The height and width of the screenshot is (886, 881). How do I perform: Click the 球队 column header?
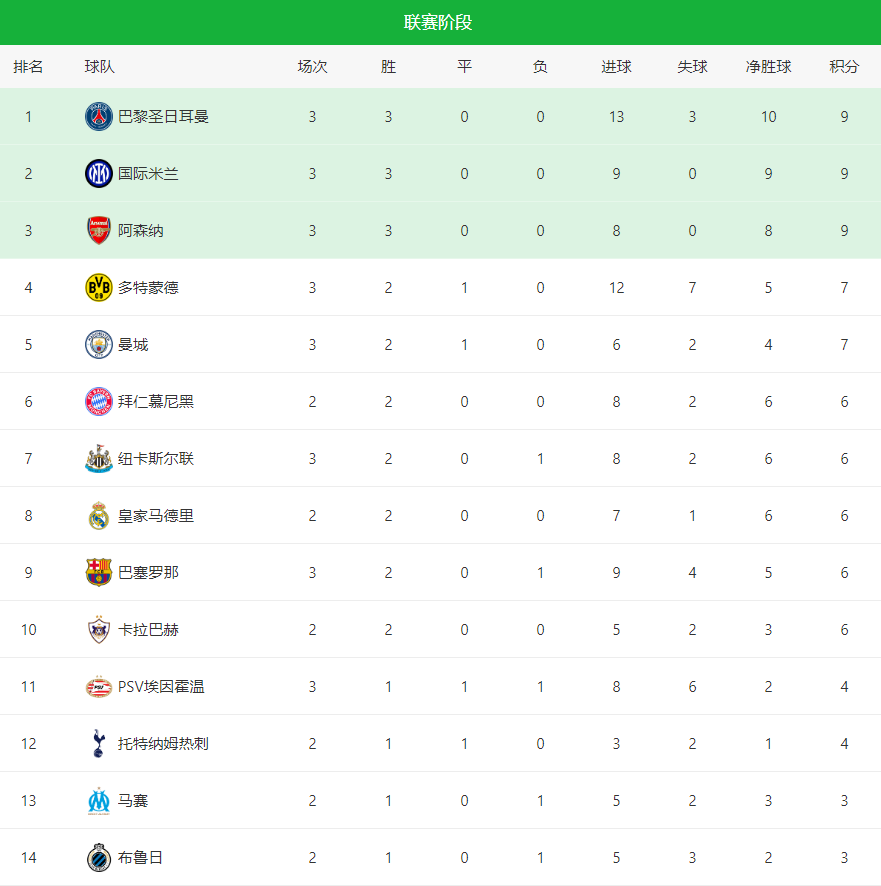99,67
